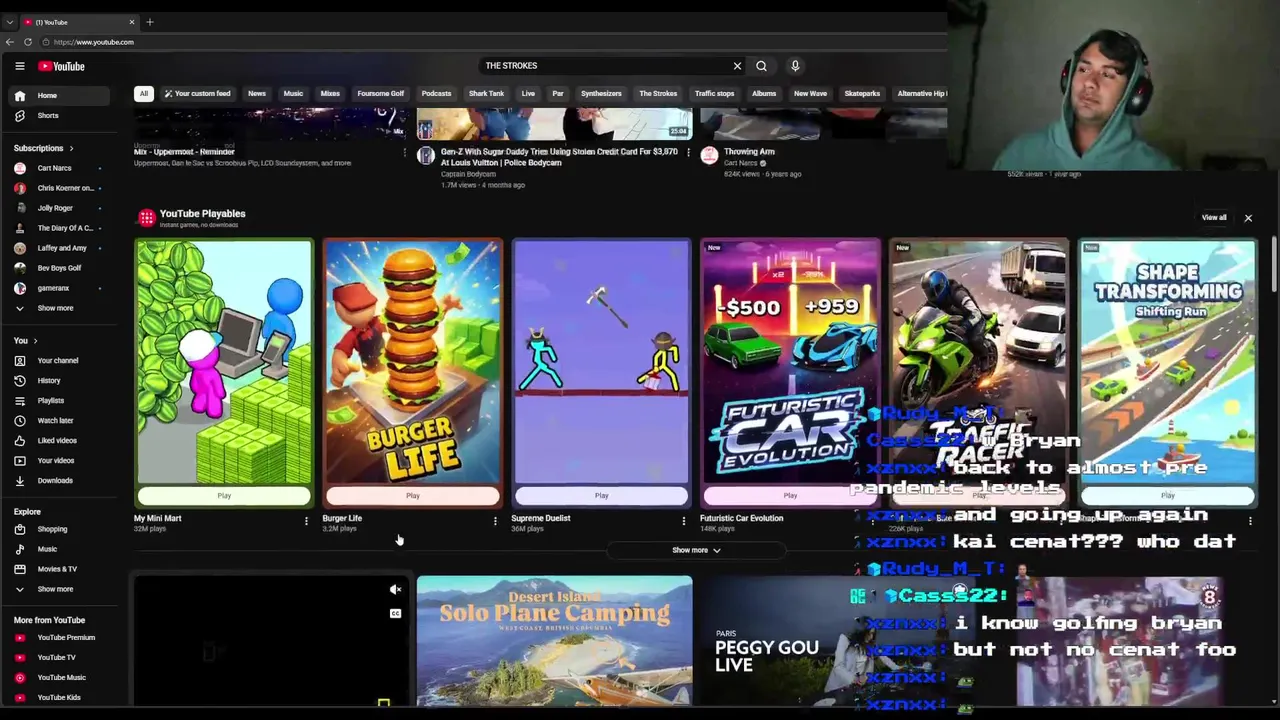Open Solo Plane Camping video thumbnail
Viewport: 1280px width, 720px height.
pyautogui.click(x=554, y=641)
